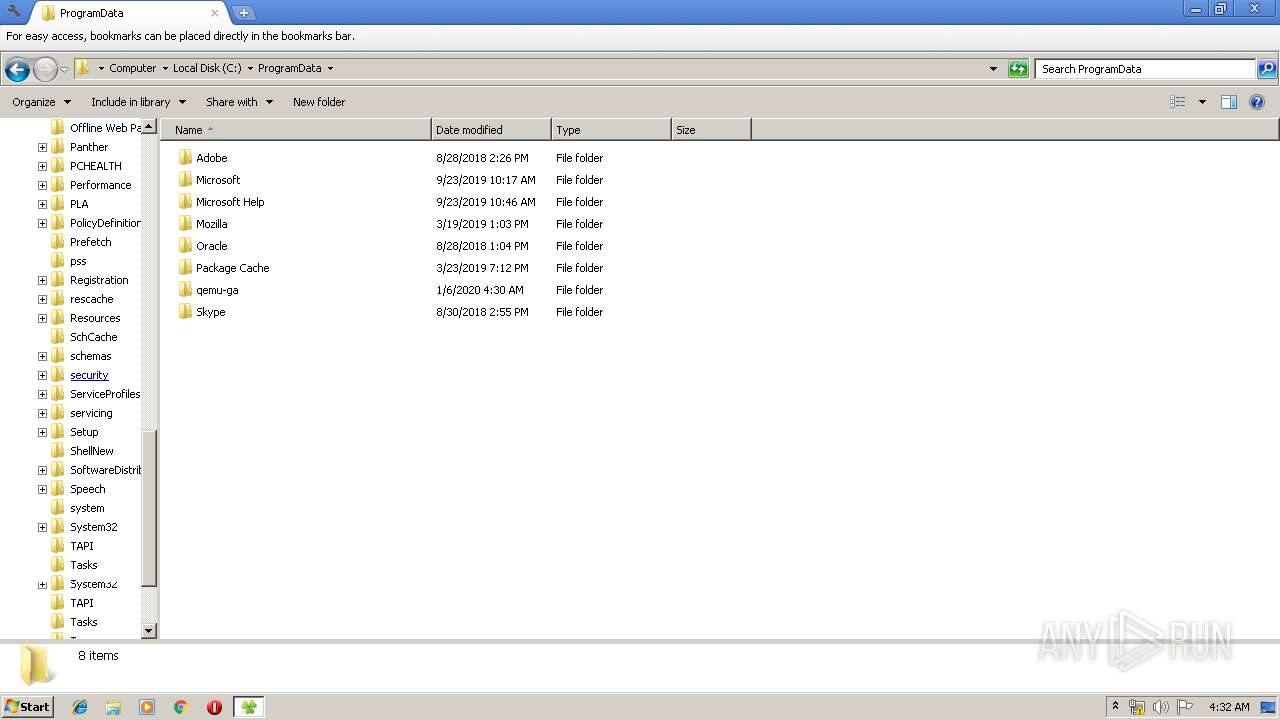Navigate to the Local Disk (C:) breadcrumb
Image resolution: width=1280 pixels, height=720 pixels.
pos(207,69)
